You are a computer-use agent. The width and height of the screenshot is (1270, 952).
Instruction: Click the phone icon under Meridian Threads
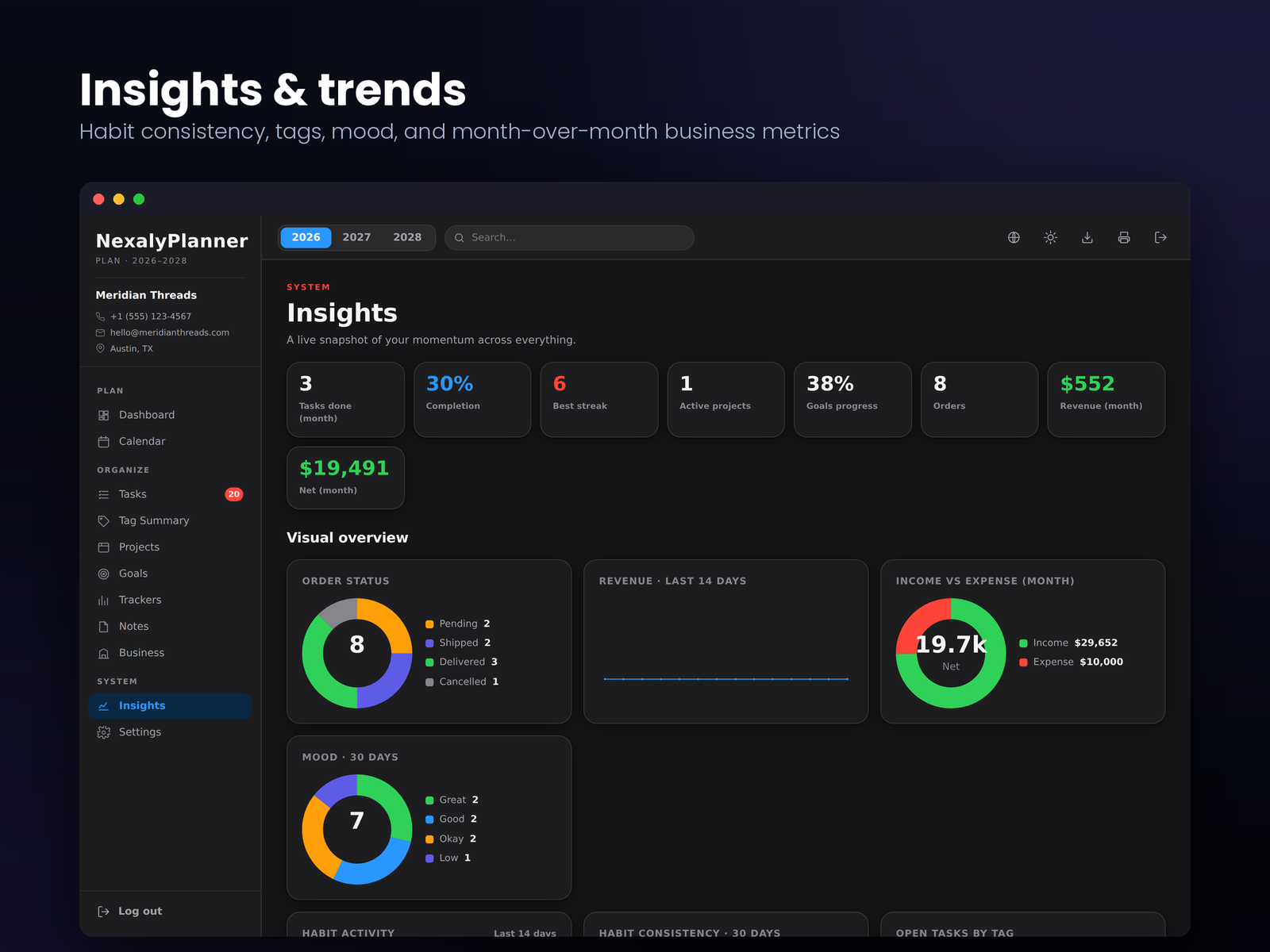tap(100, 316)
